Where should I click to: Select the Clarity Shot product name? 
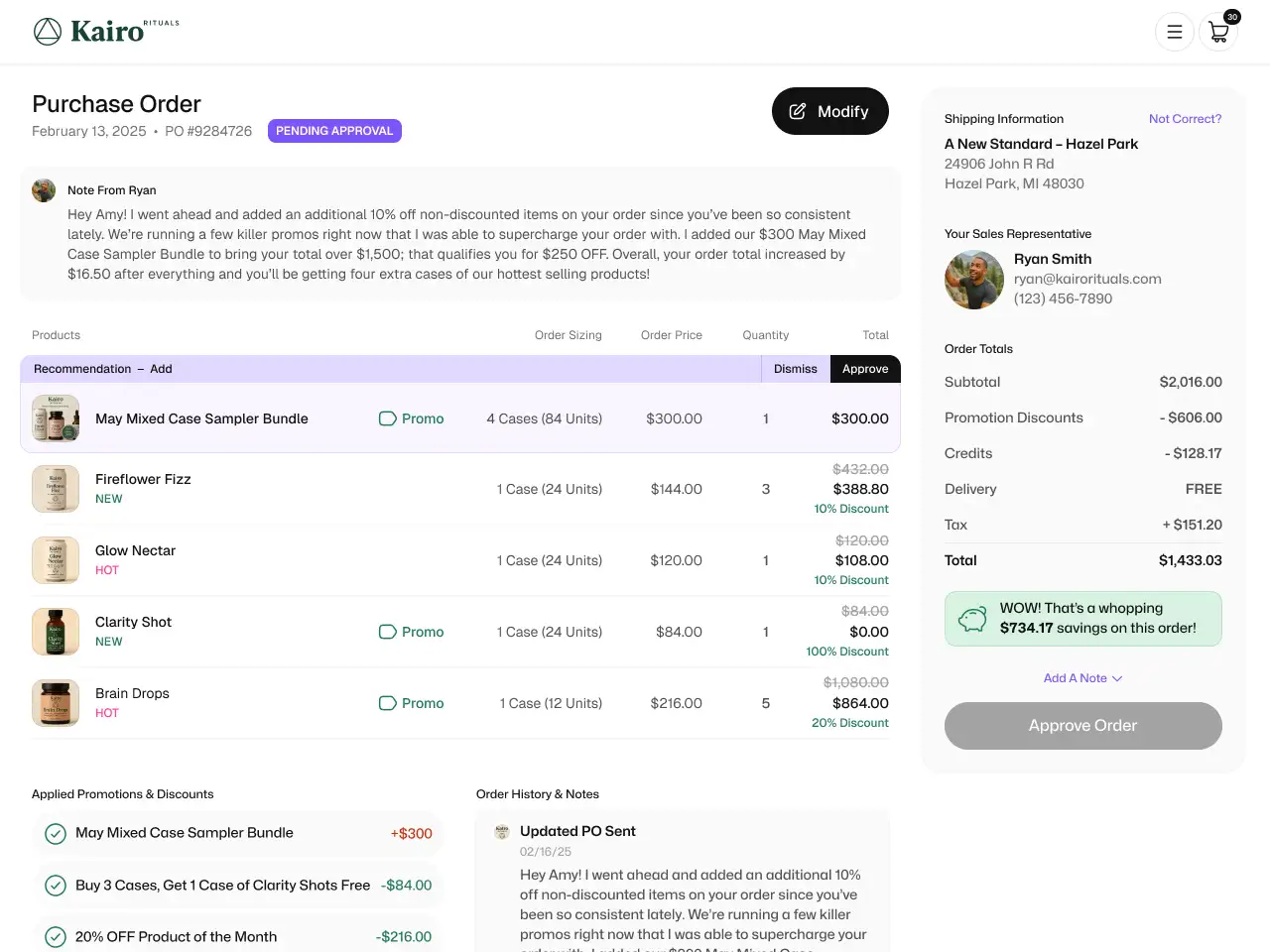pyautogui.click(x=133, y=622)
